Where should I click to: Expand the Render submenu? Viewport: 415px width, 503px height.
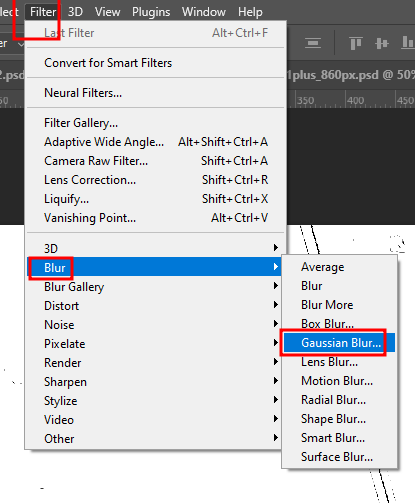coord(155,362)
